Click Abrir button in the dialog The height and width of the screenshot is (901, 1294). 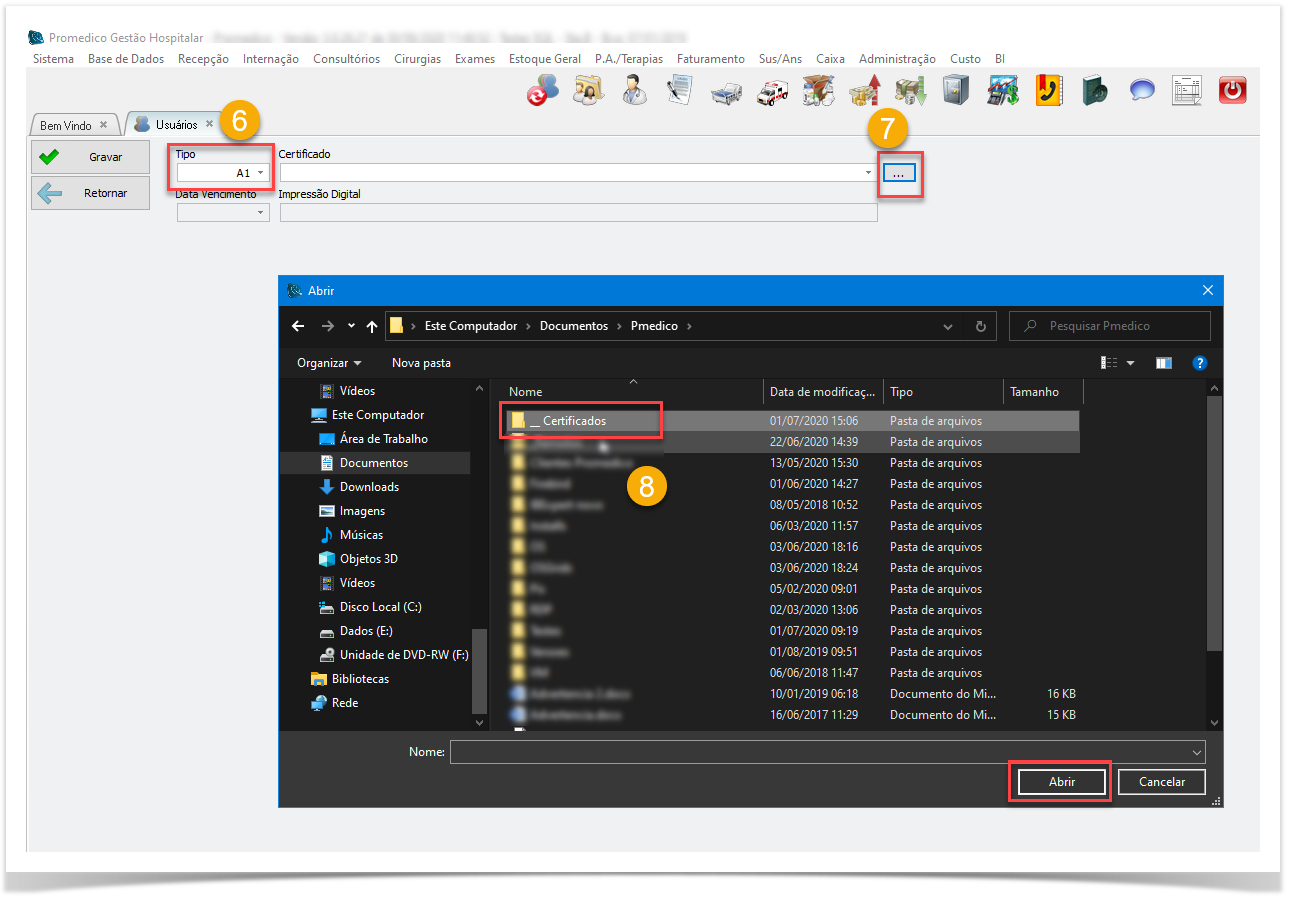pyautogui.click(x=1061, y=782)
